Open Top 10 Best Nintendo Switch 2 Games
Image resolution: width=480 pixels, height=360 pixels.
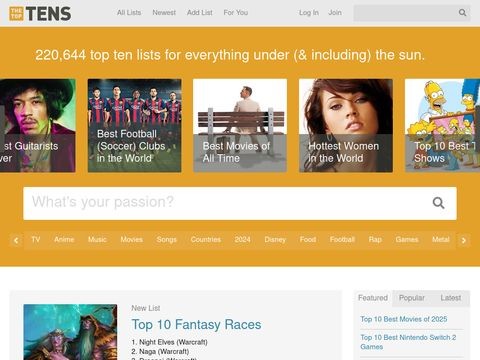click(408, 342)
